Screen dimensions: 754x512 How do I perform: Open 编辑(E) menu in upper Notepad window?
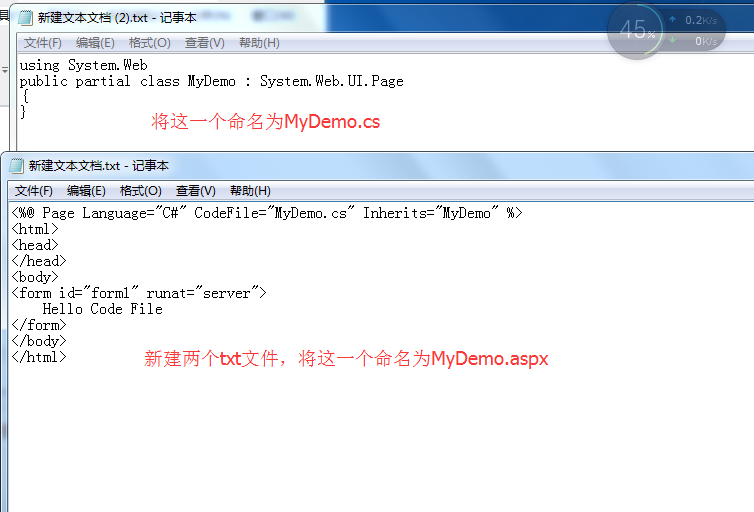95,43
